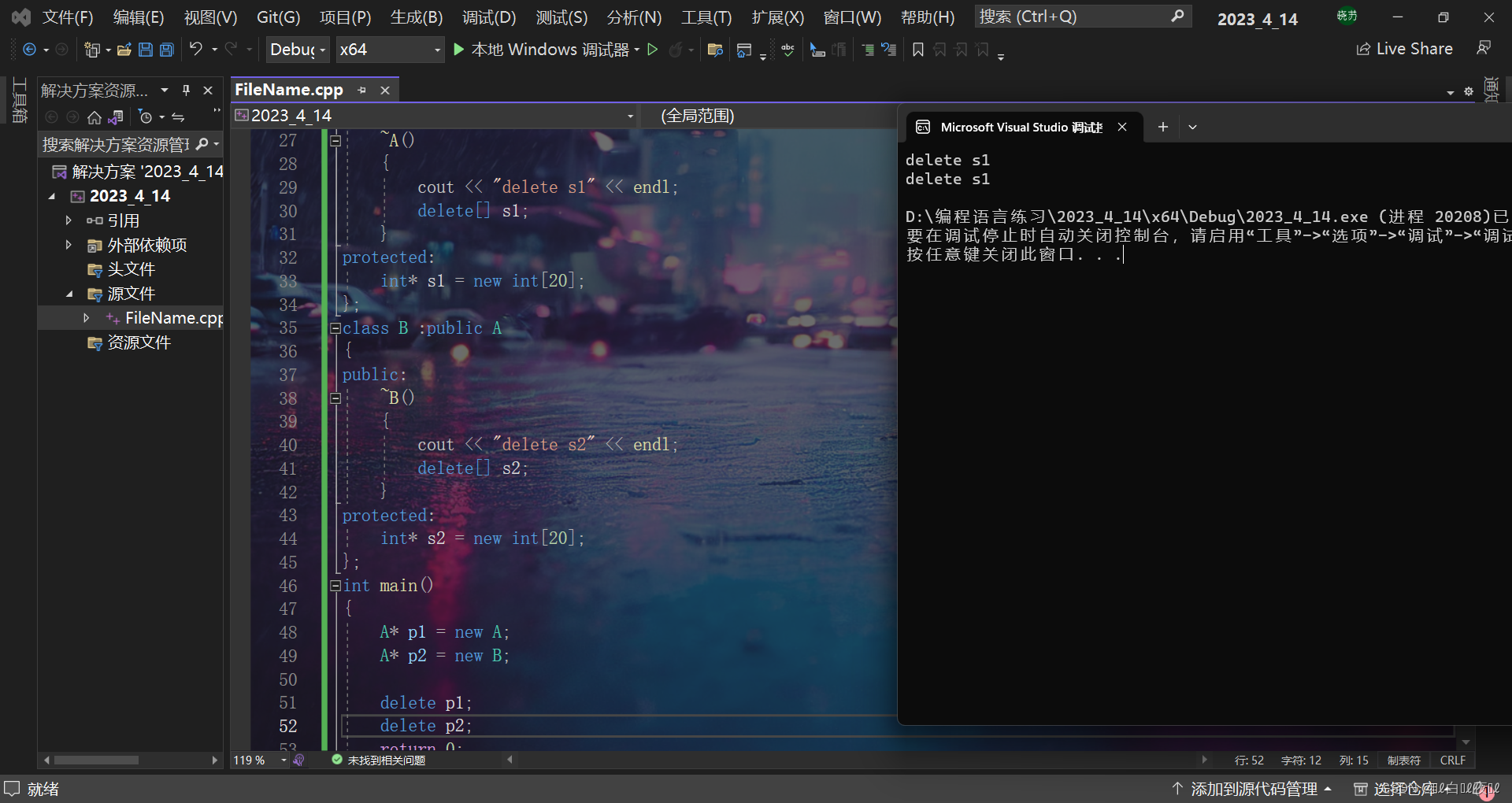Switch to the FileName.cpp tab
The height and width of the screenshot is (803, 1512).
[288, 90]
